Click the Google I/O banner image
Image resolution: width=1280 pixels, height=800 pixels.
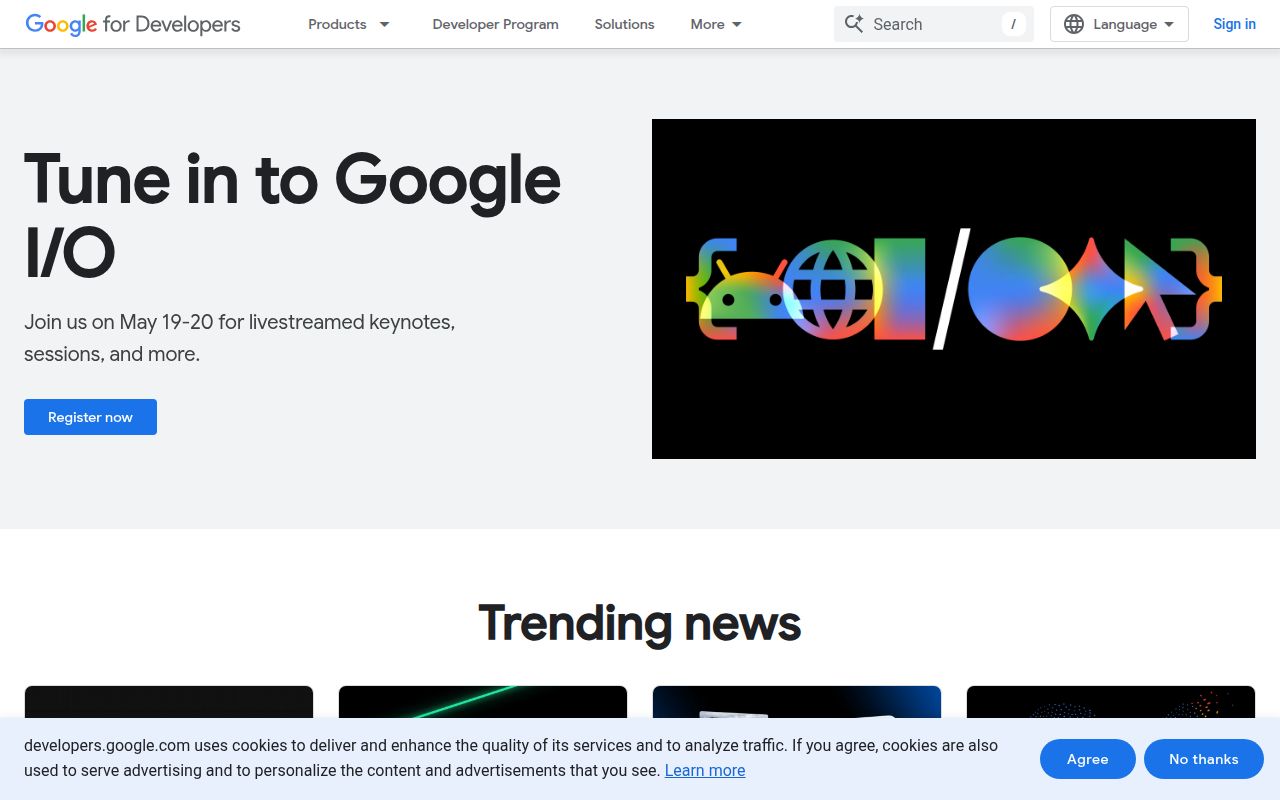click(954, 289)
